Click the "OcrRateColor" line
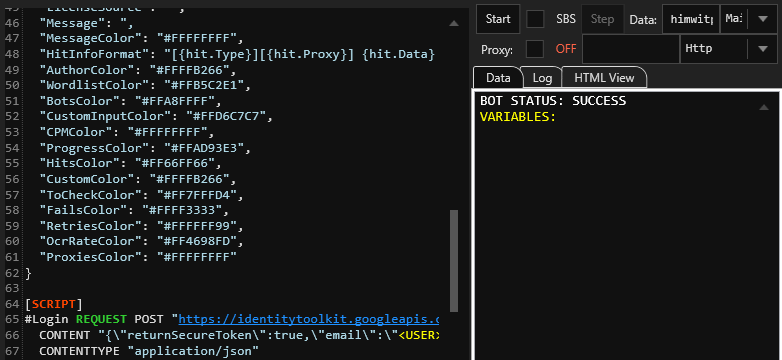The width and height of the screenshot is (782, 360). (x=141, y=241)
